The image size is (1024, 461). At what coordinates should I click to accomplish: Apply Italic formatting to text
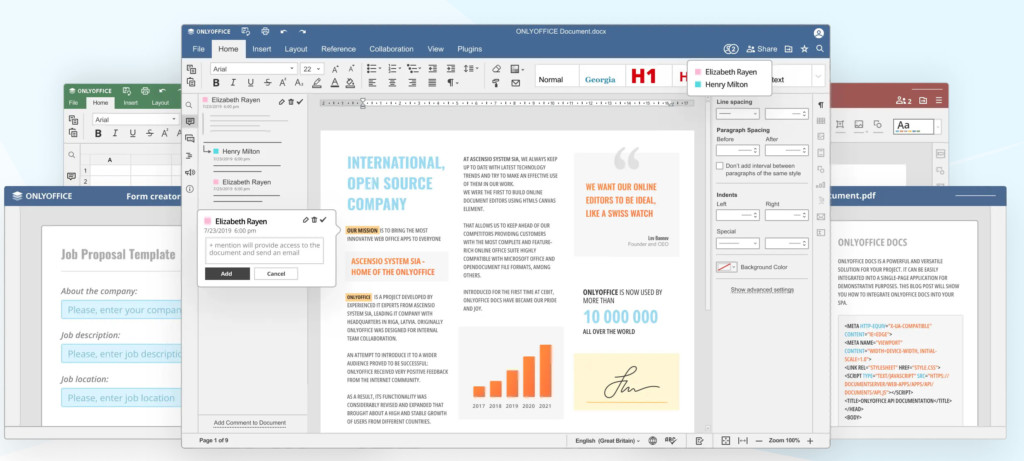click(x=232, y=83)
